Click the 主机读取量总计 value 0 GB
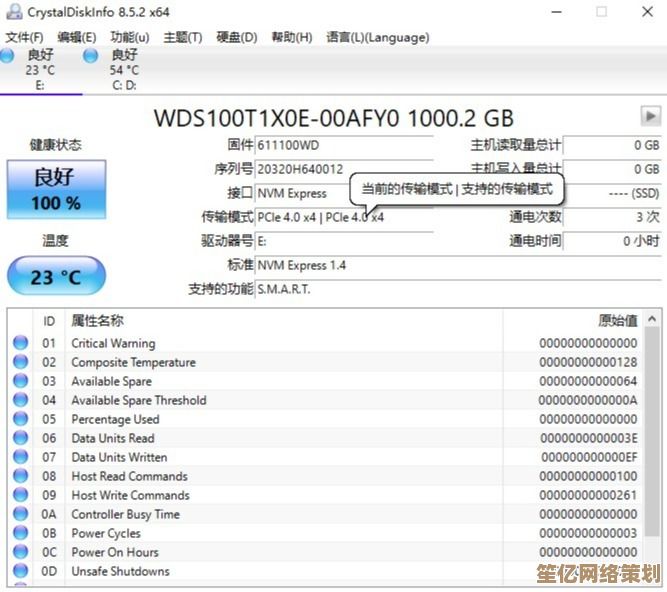Screen dimensions: 667x592 point(612,145)
